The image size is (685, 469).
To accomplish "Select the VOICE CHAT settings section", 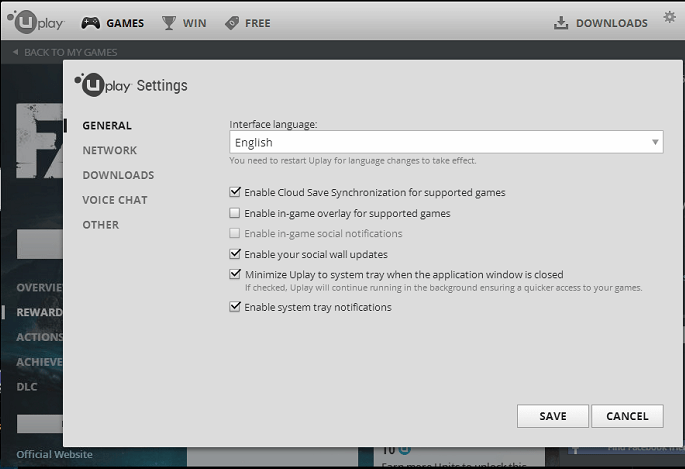I will coord(115,200).
